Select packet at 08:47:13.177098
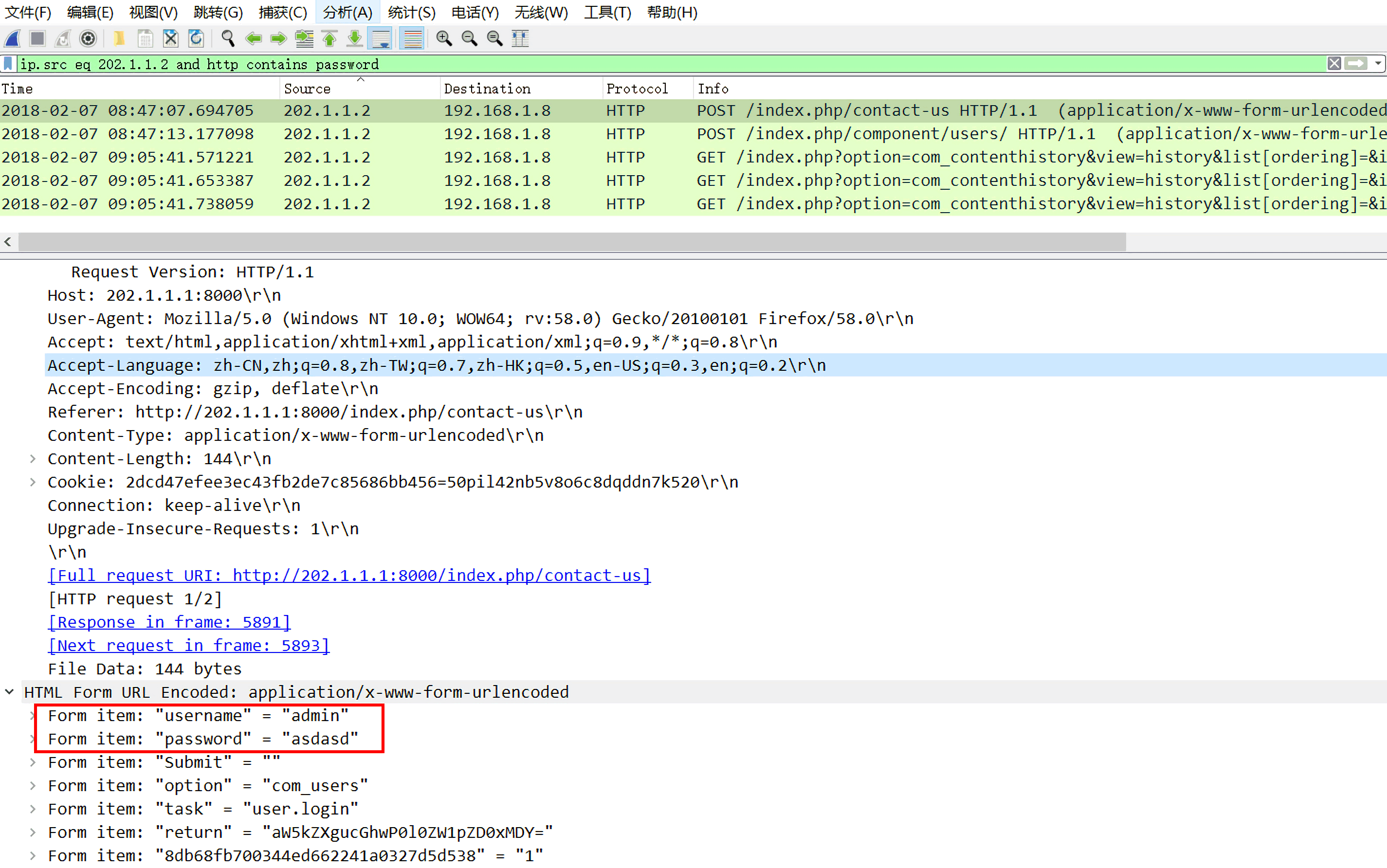The height and width of the screenshot is (868, 1387). pyautogui.click(x=693, y=134)
